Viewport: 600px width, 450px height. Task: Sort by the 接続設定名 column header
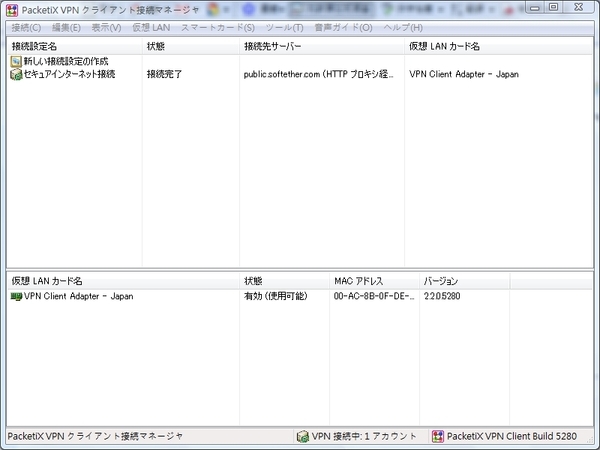pyautogui.click(x=75, y=46)
